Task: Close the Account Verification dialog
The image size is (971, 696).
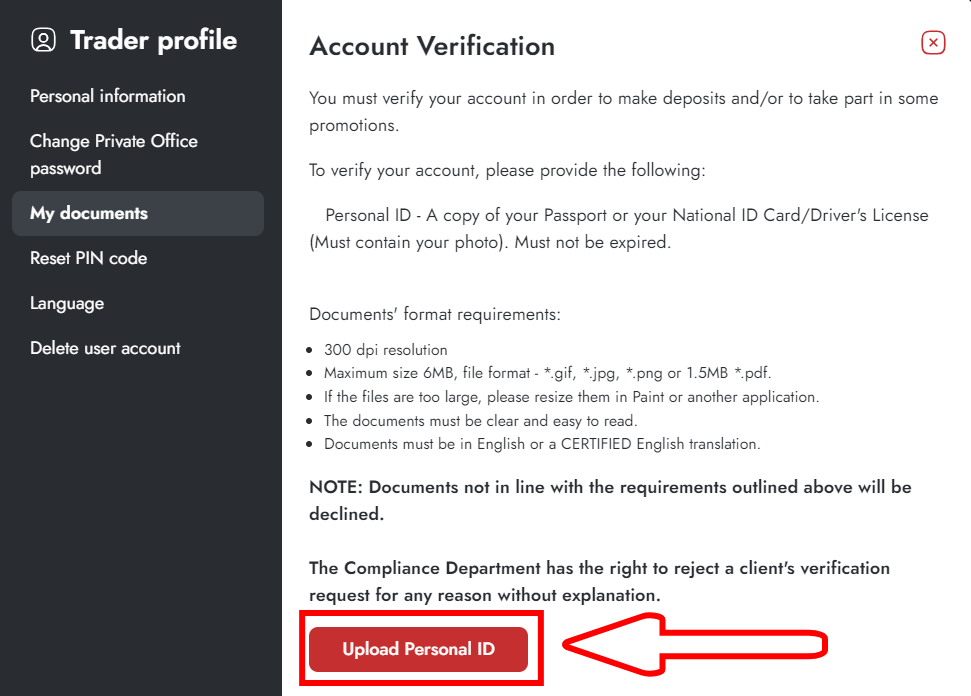Action: (933, 43)
